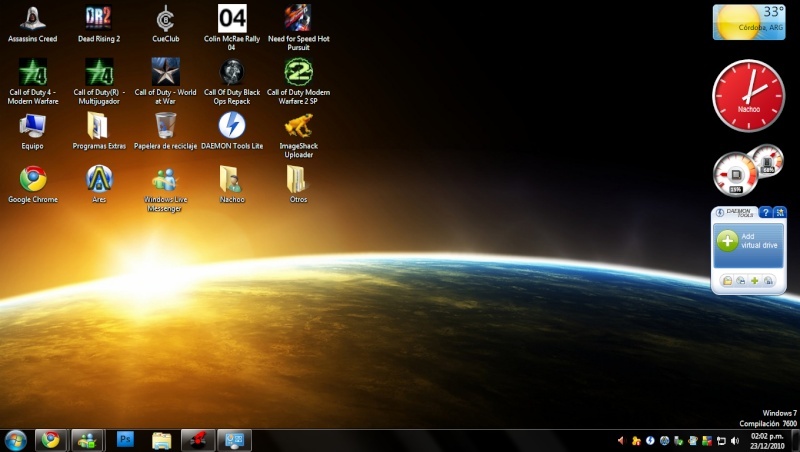
Task: Select the Ares desktop icon
Action: 99,185
